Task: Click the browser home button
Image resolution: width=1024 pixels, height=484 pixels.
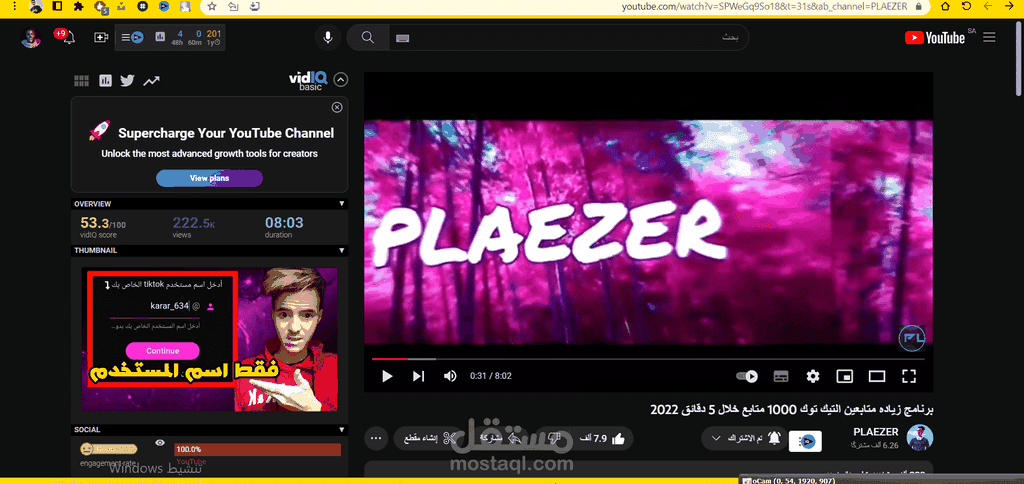Action: click(945, 7)
